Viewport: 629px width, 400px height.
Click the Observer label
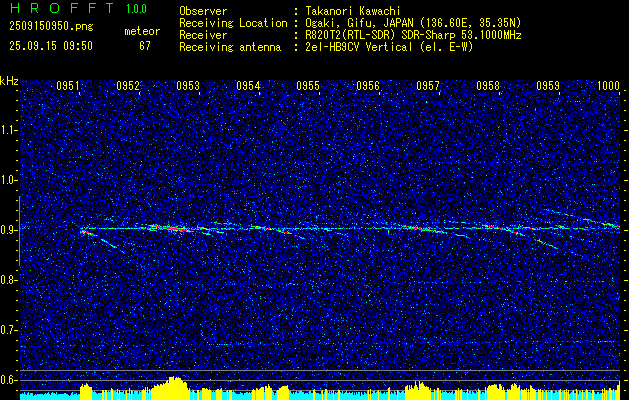203,11
